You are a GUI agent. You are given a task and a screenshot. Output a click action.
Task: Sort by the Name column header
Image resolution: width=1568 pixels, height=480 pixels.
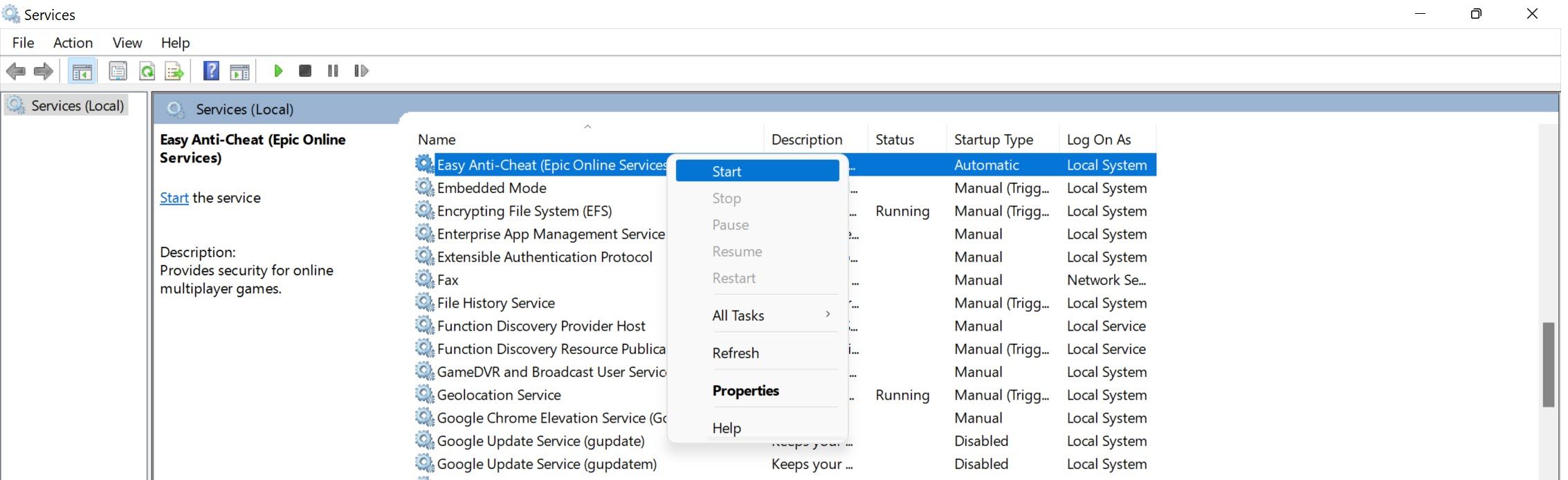coord(588,140)
